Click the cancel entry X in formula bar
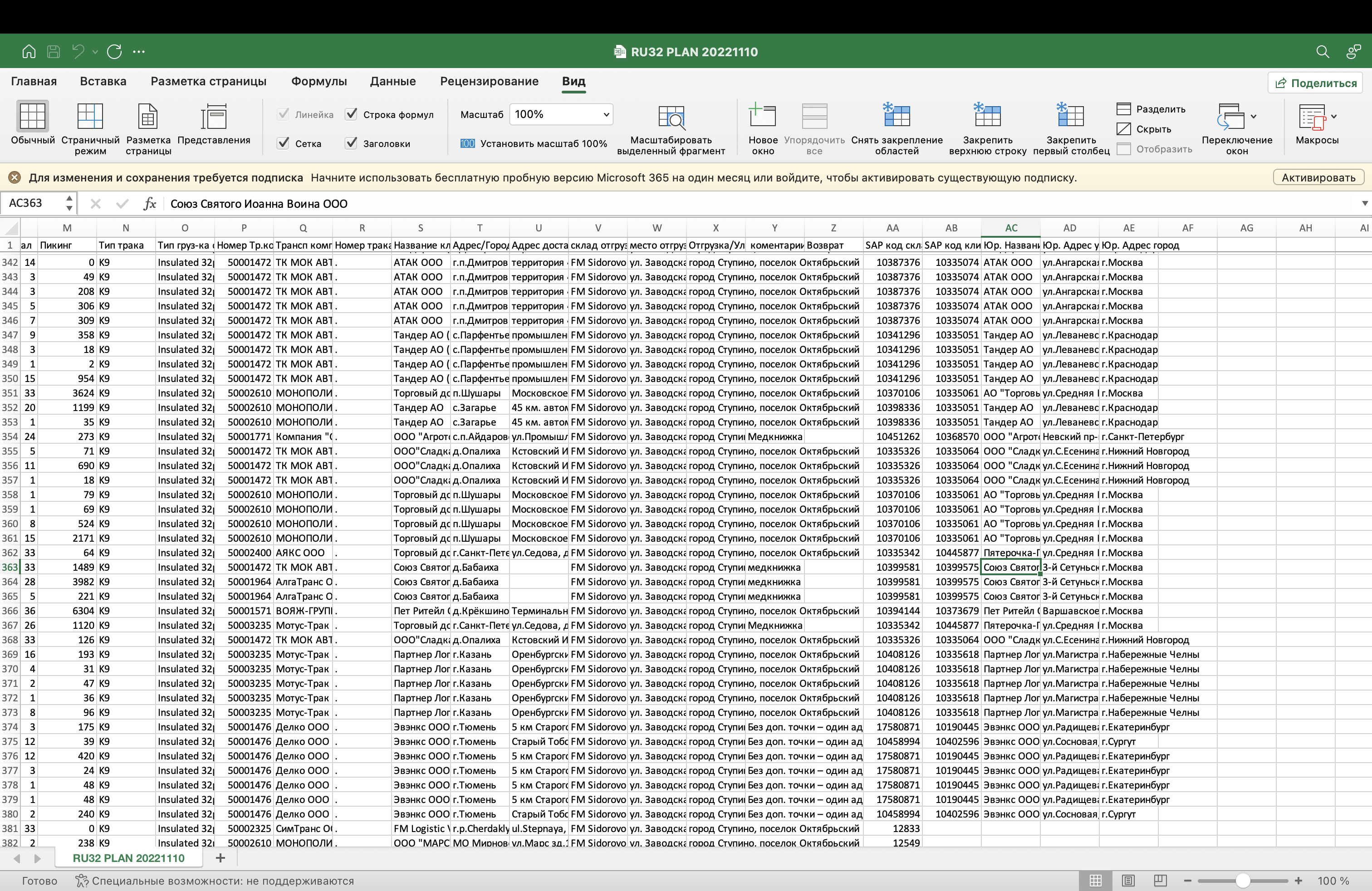1372x891 pixels. pyautogui.click(x=96, y=203)
